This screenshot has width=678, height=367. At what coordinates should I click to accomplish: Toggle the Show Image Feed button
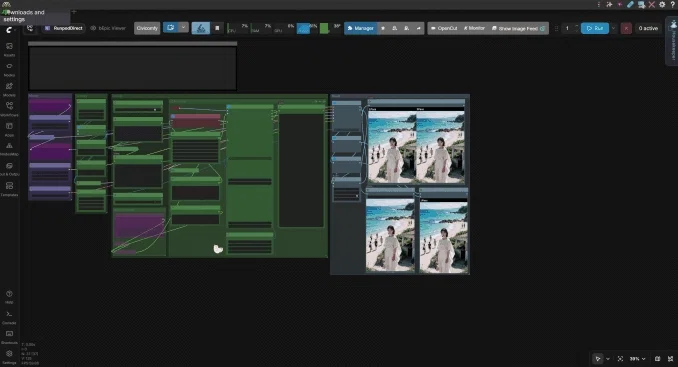click(518, 28)
